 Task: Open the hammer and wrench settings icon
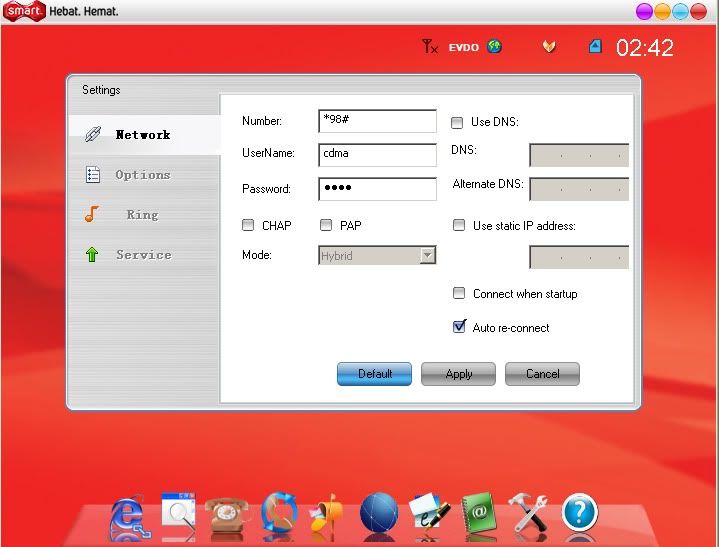point(528,513)
